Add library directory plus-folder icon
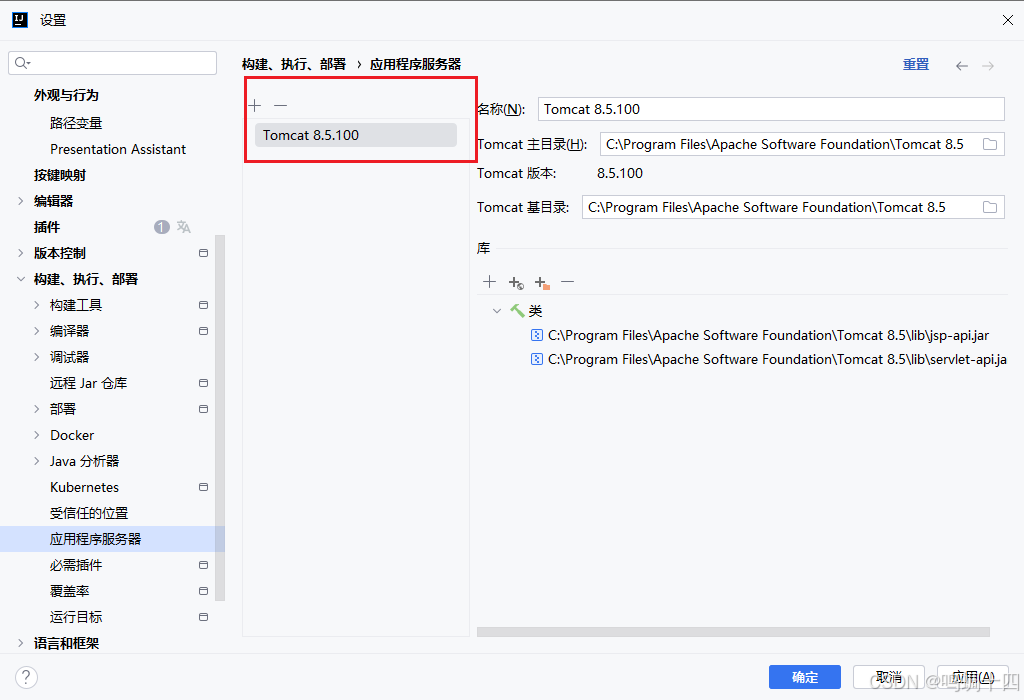The width and height of the screenshot is (1024, 700). 542,283
